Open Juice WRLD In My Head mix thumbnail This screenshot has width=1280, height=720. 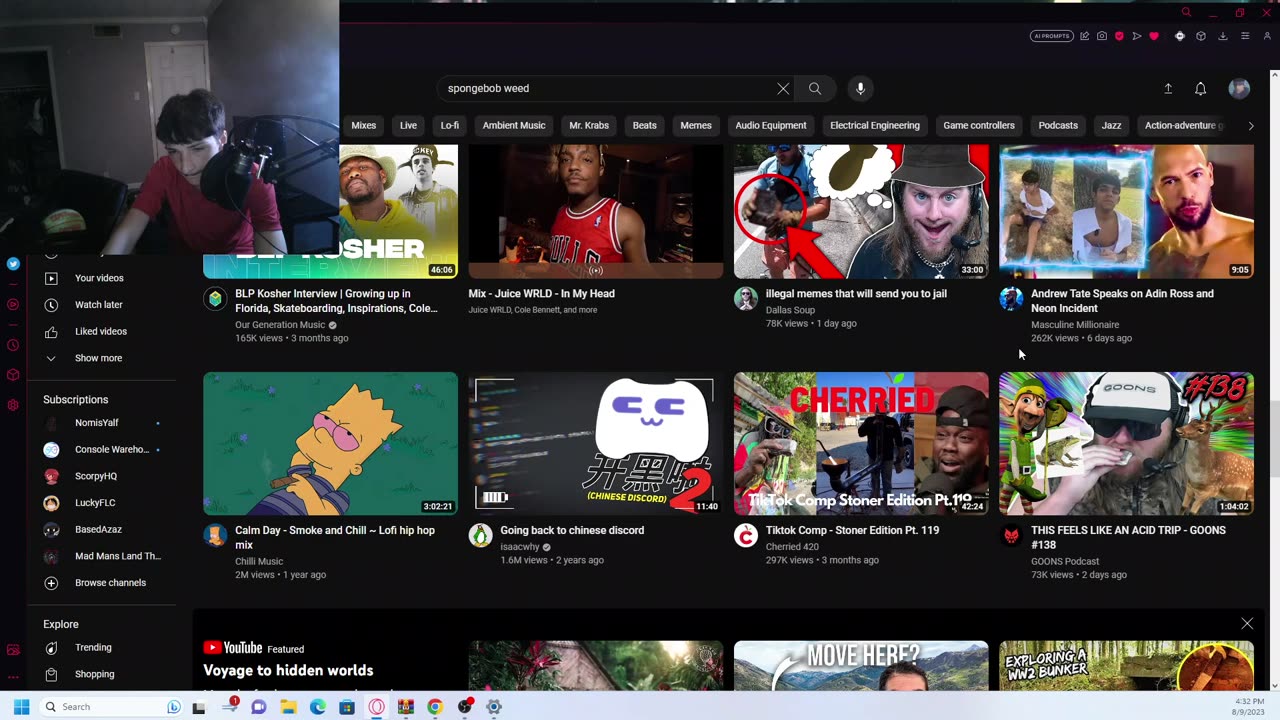point(596,211)
